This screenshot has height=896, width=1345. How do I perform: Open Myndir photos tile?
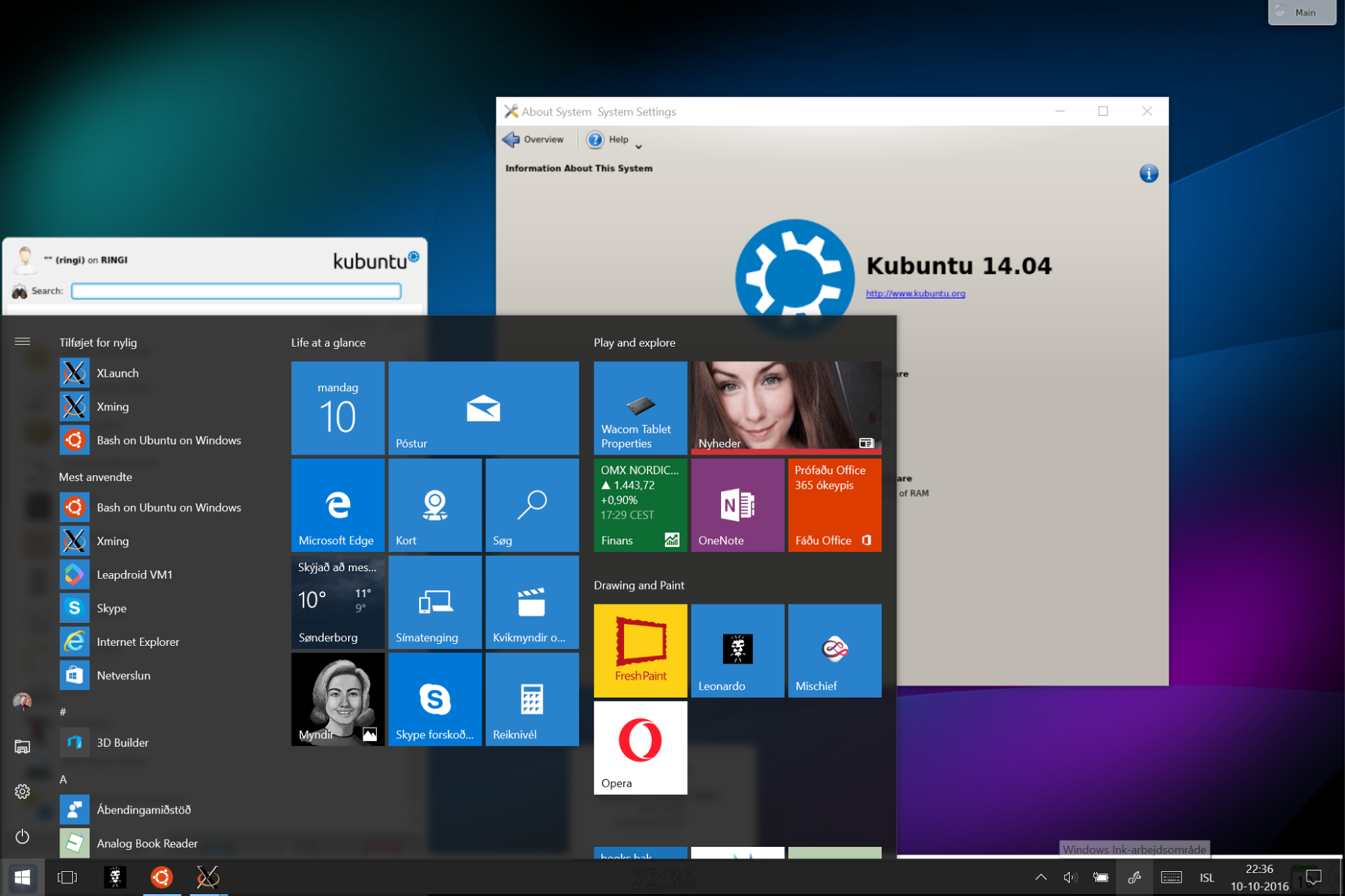(338, 699)
